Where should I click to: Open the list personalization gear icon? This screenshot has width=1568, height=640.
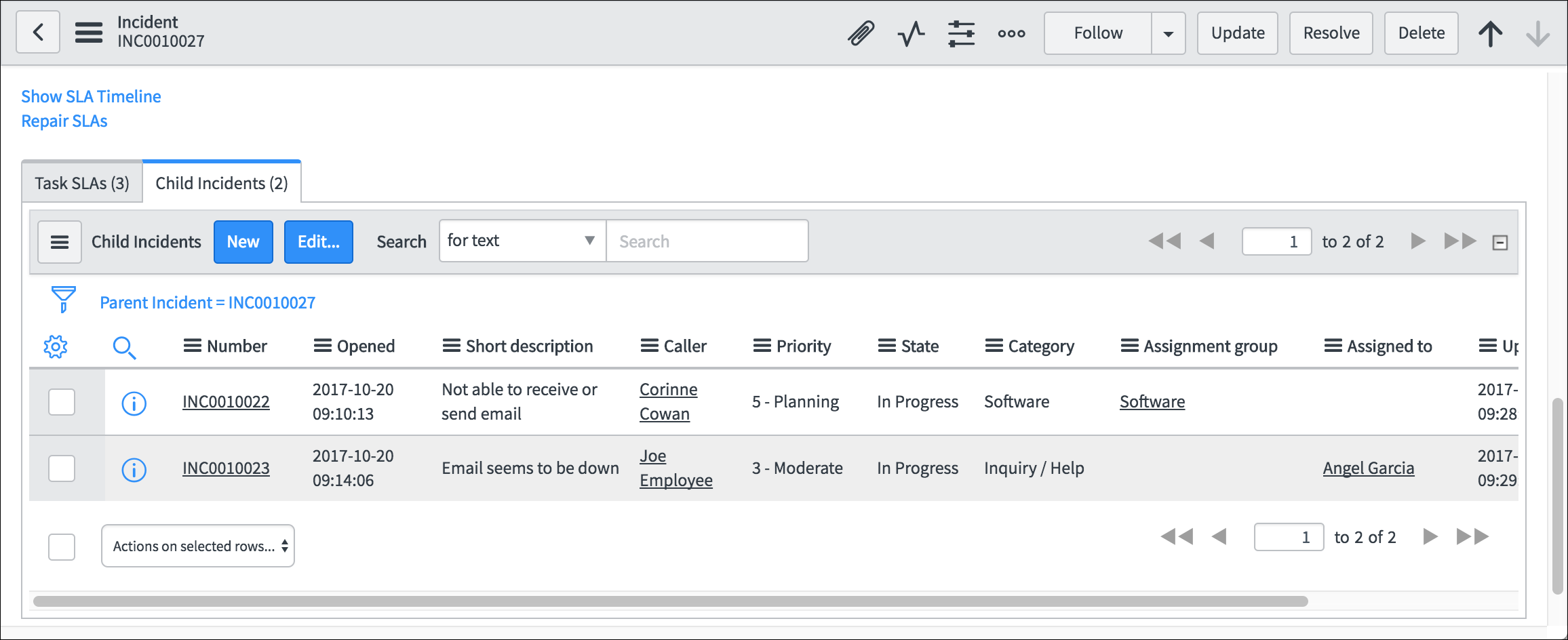point(56,346)
